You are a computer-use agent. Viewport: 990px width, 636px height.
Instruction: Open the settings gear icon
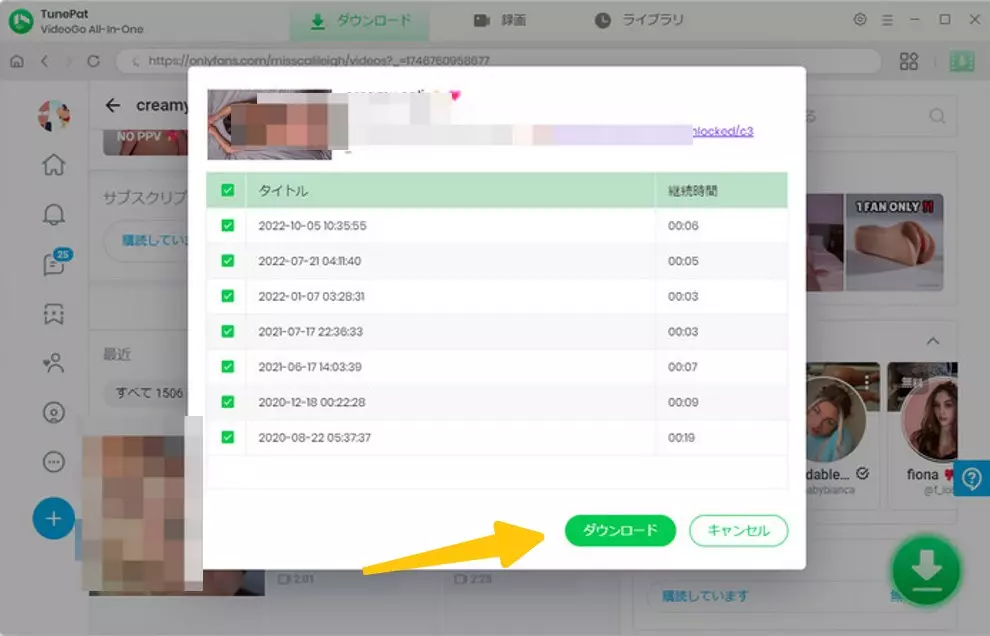pos(860,20)
